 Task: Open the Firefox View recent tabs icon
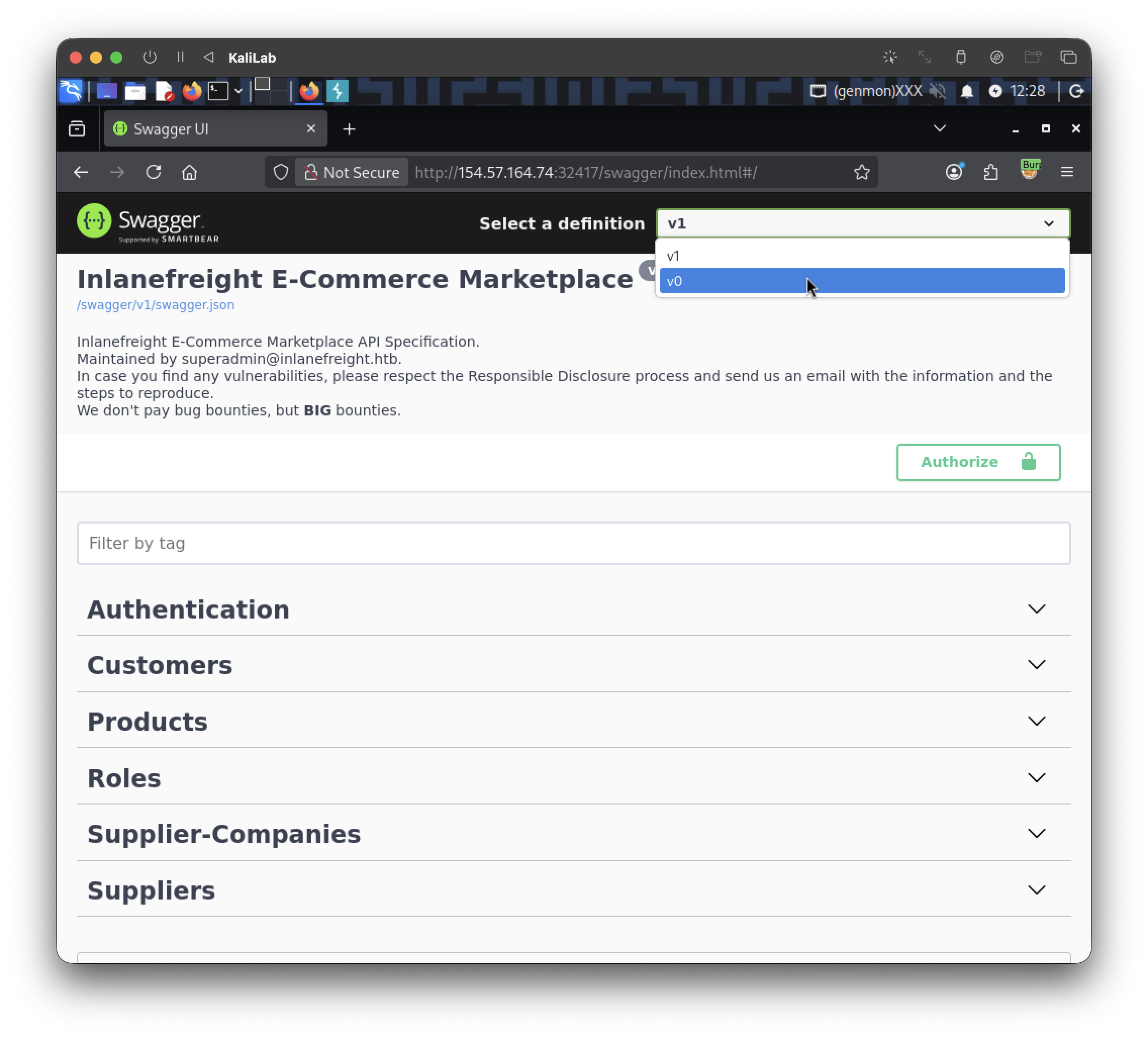pos(77,129)
